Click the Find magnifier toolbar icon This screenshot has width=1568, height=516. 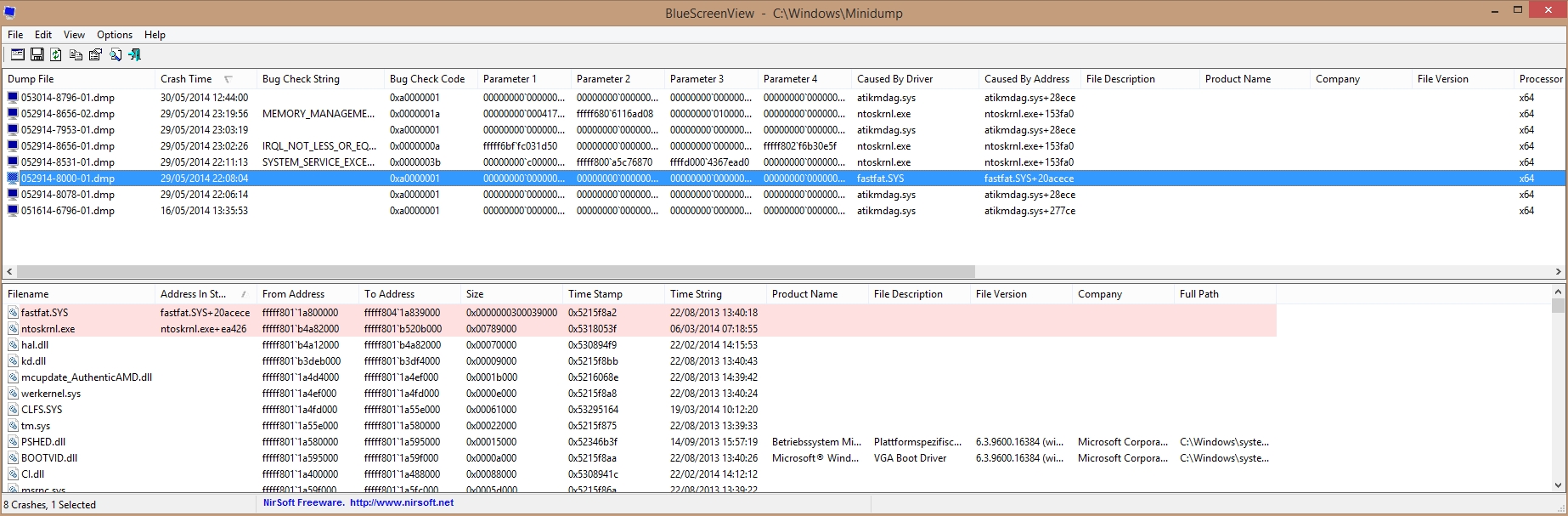(x=116, y=54)
